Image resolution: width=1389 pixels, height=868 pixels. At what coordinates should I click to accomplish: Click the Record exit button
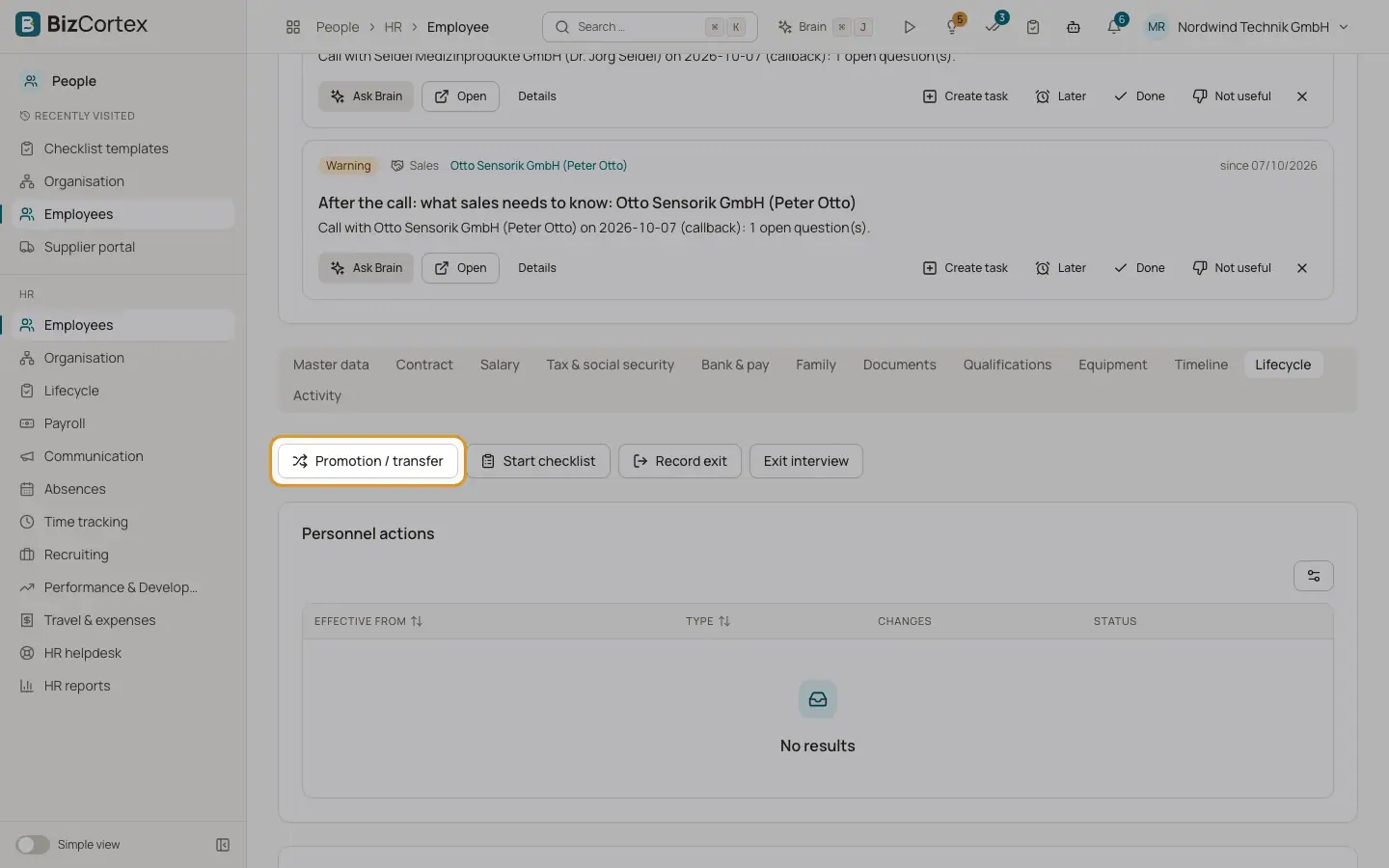[x=680, y=461]
